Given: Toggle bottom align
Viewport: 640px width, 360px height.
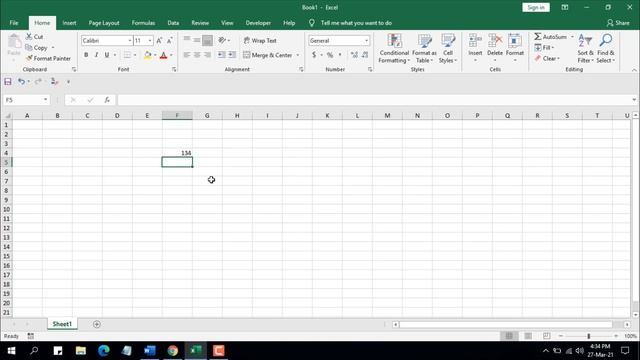Looking at the screenshot, I should pyautogui.click(x=207, y=40).
